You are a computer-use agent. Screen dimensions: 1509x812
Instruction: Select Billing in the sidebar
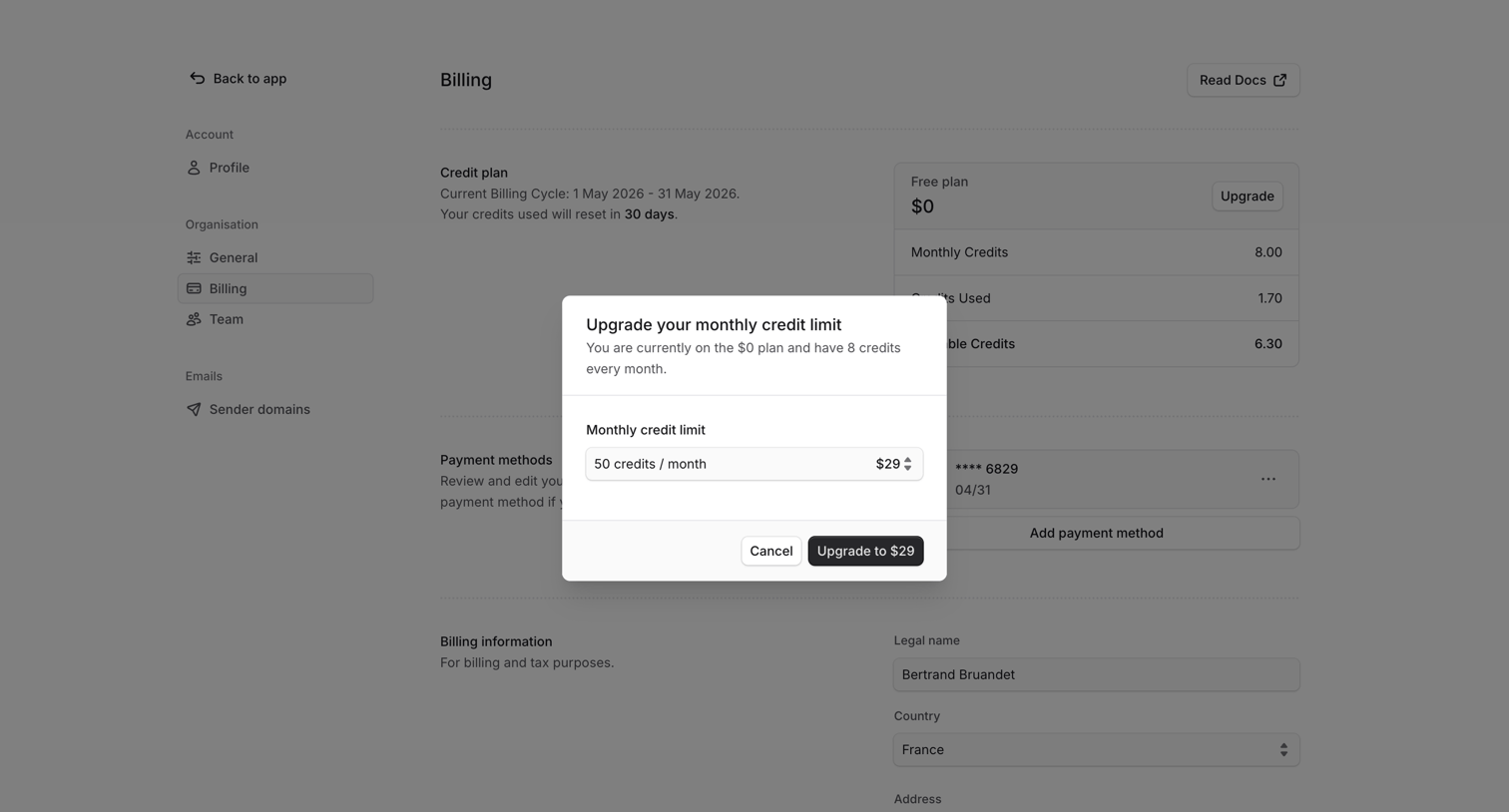(275, 288)
